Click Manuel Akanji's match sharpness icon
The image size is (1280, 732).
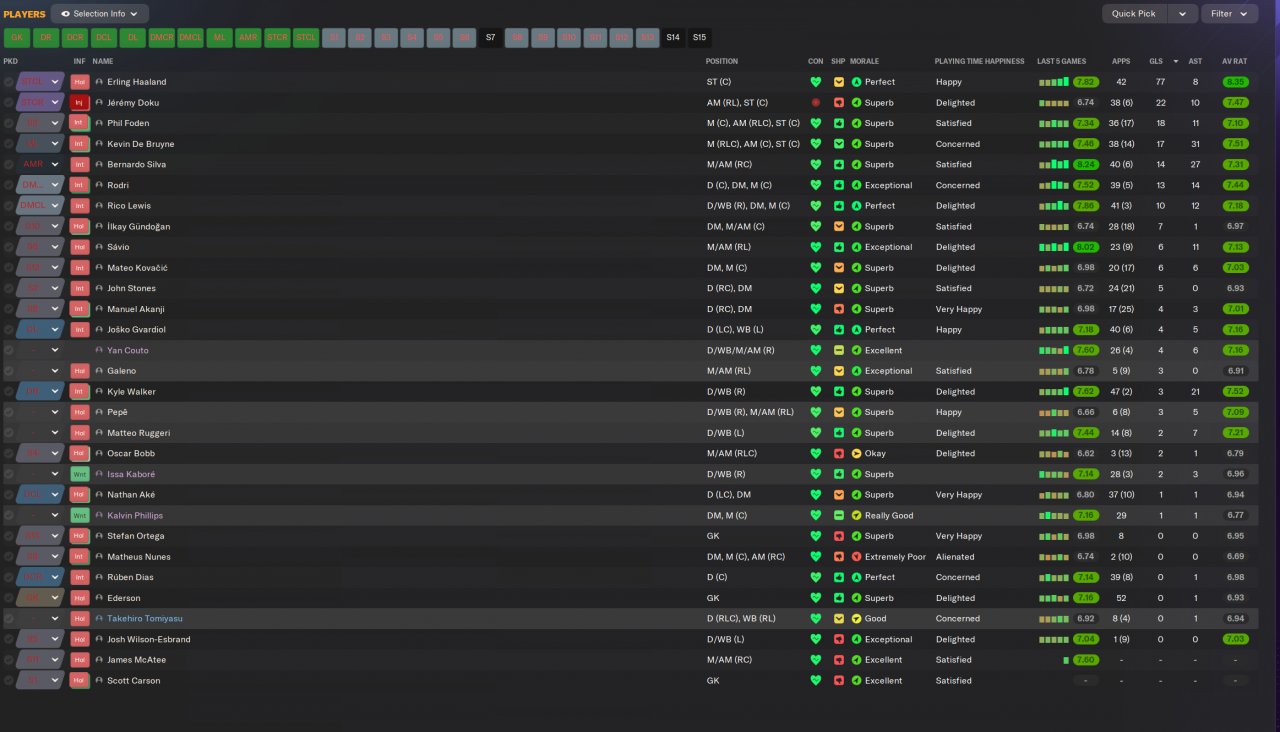[x=839, y=309]
